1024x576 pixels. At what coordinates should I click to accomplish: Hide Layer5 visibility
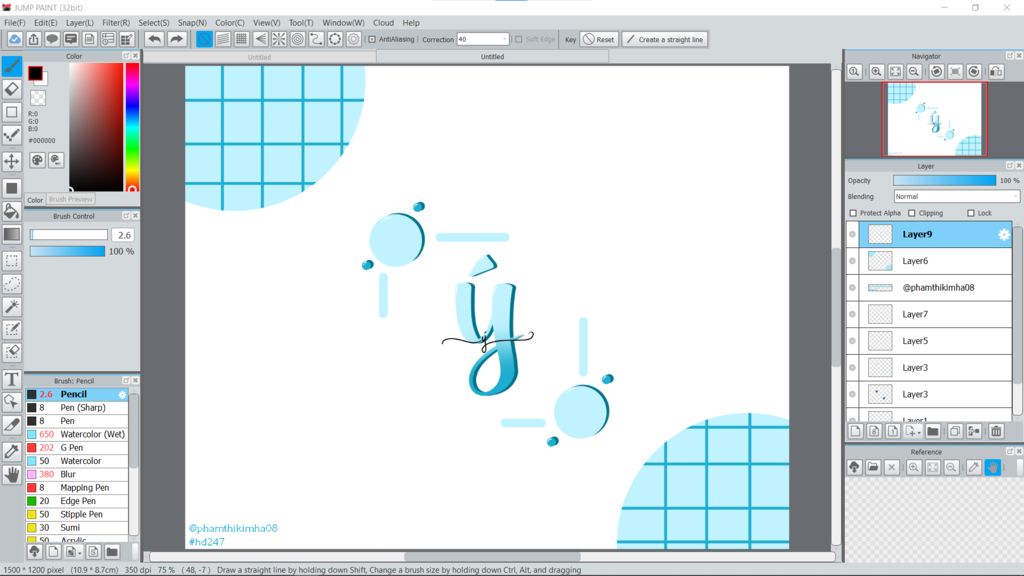(x=852, y=341)
